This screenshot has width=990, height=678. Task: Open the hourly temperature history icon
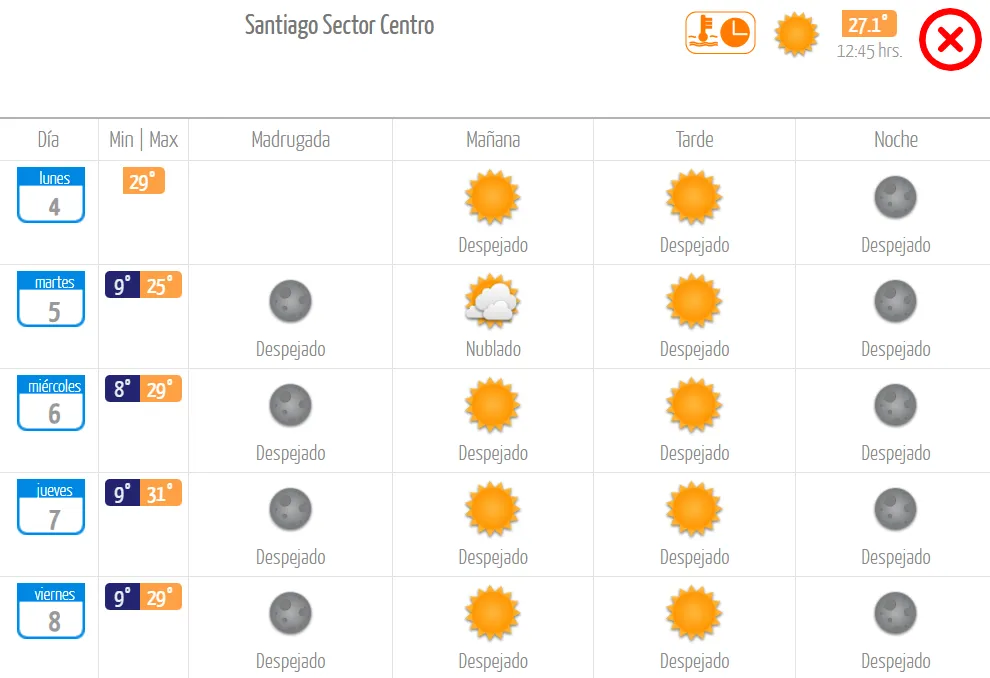(x=720, y=33)
